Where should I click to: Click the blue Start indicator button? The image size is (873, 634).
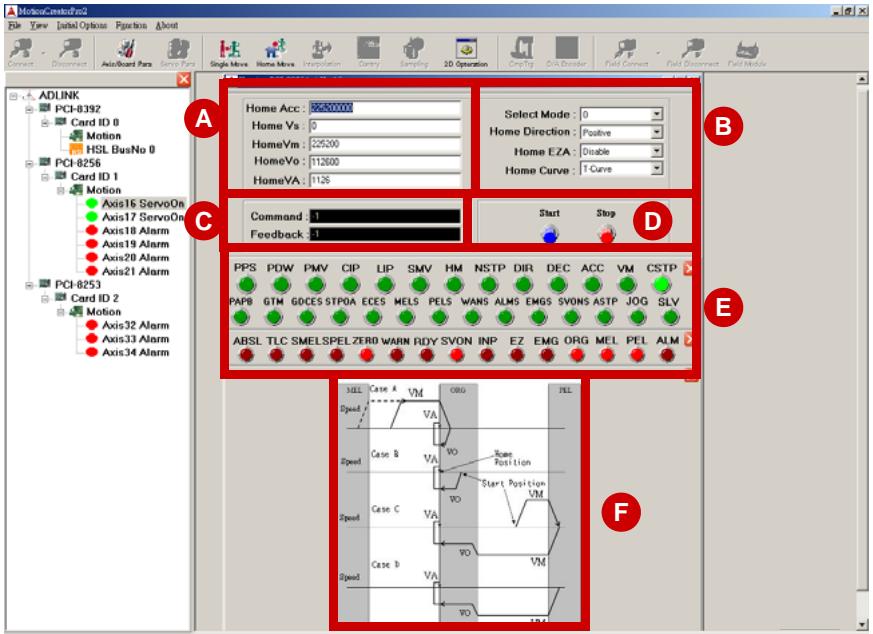[x=550, y=235]
